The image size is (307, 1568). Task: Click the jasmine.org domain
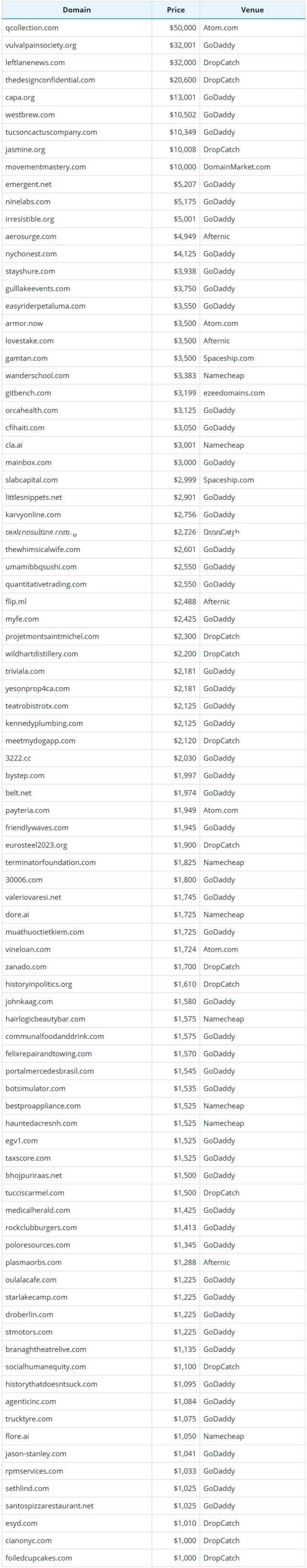pos(25,150)
